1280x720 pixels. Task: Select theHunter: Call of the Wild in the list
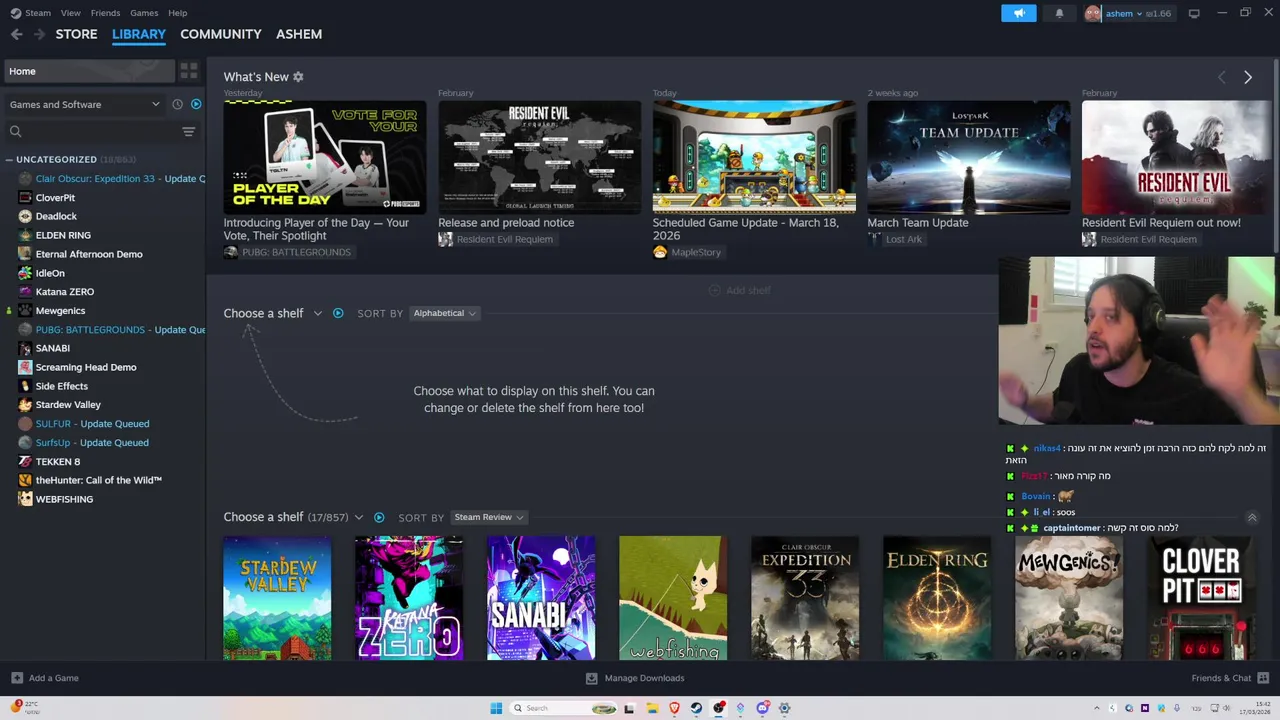coord(98,480)
